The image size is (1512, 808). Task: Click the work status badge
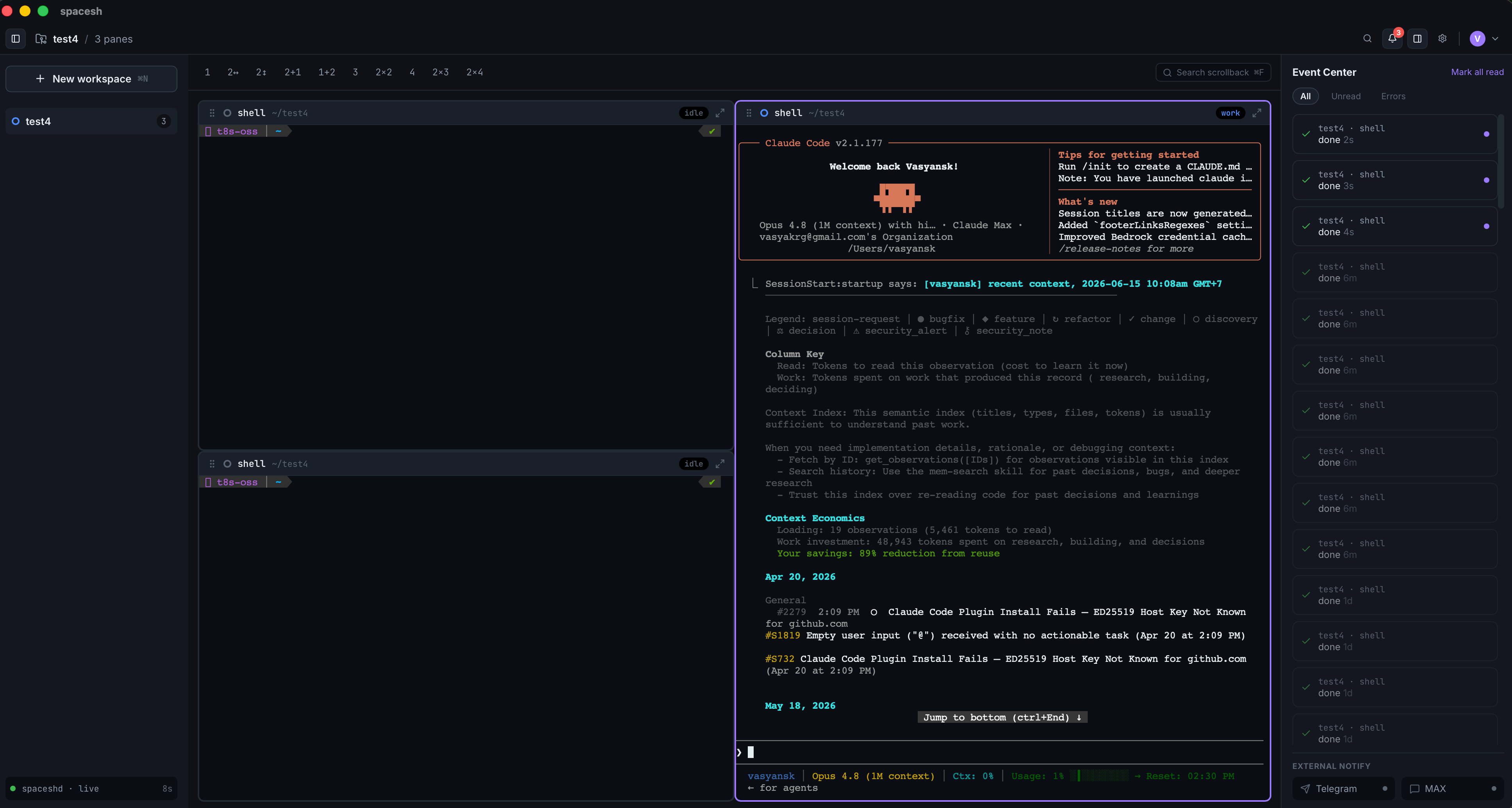[x=1230, y=113]
